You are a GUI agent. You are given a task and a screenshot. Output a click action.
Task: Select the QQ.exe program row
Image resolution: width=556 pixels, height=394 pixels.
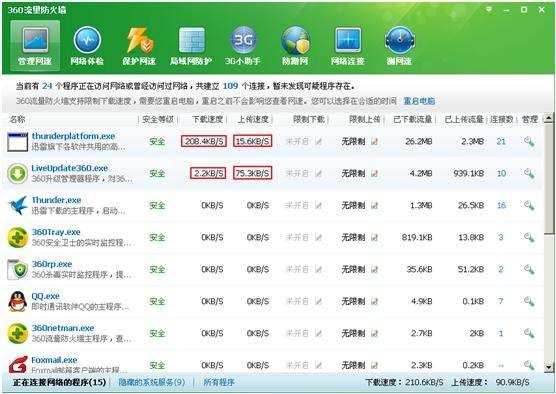[273, 301]
